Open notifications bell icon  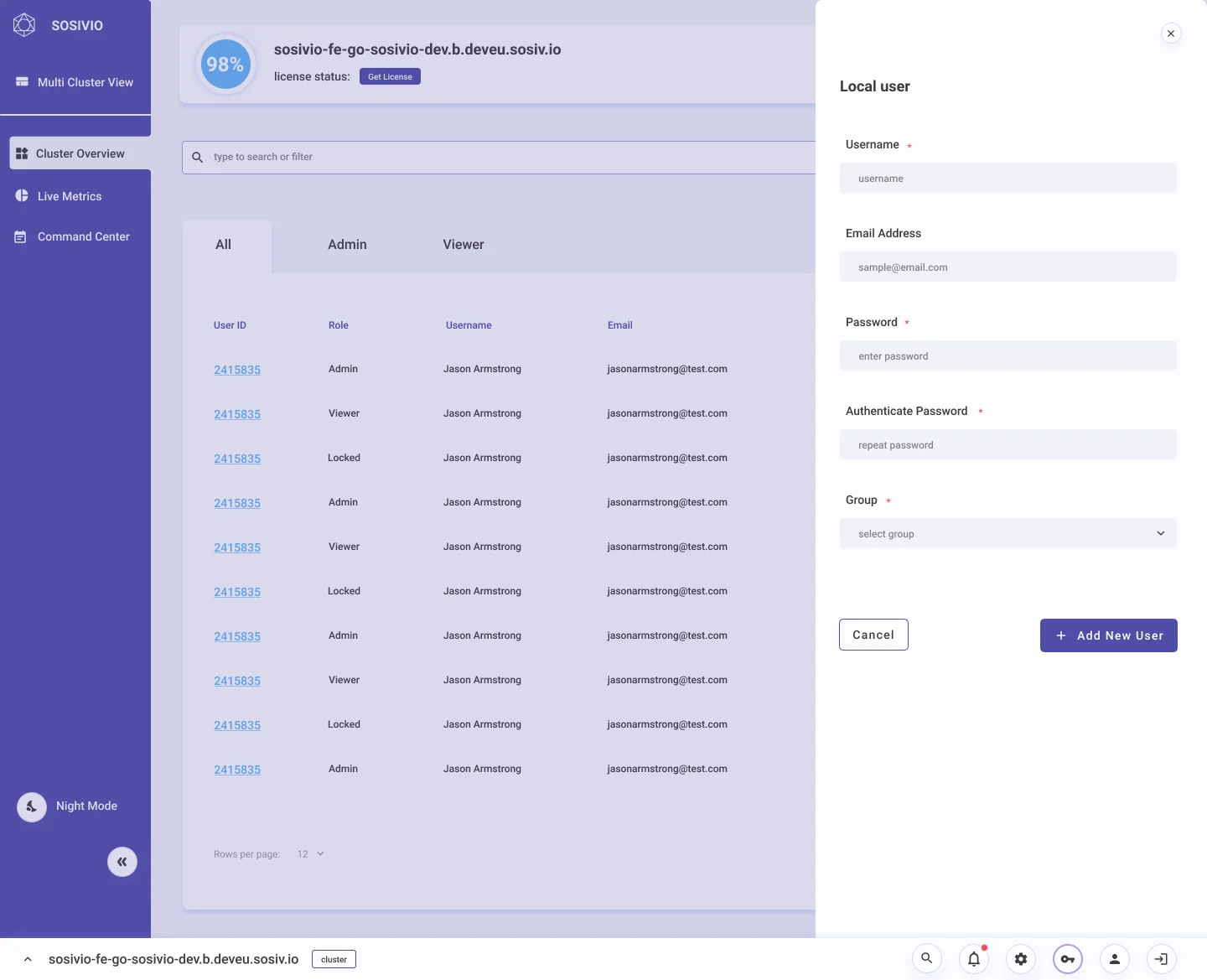pyautogui.click(x=974, y=958)
